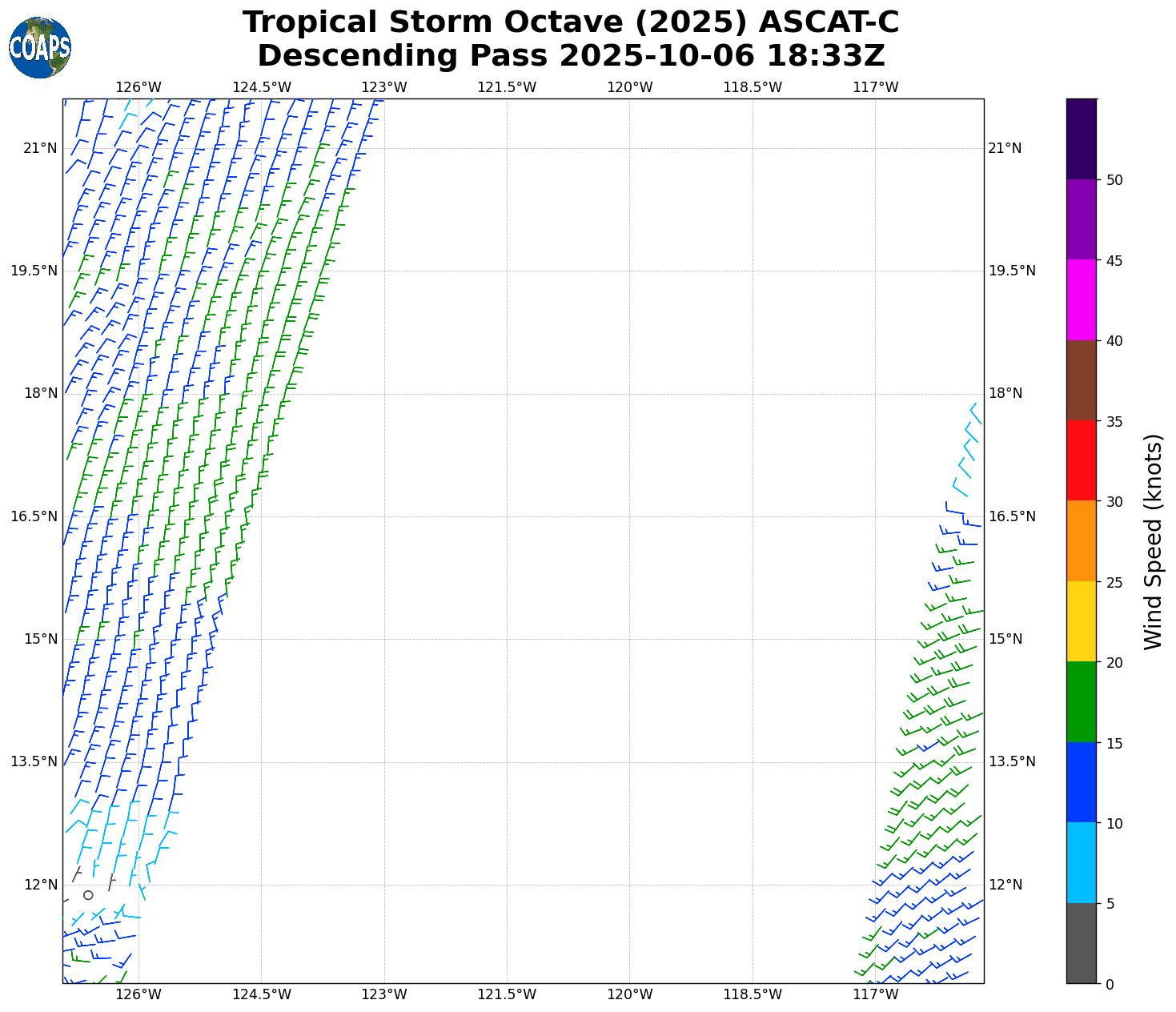Select the 25 tick label on colorbar
Screen dimensions: 1176x1012
[1114, 582]
